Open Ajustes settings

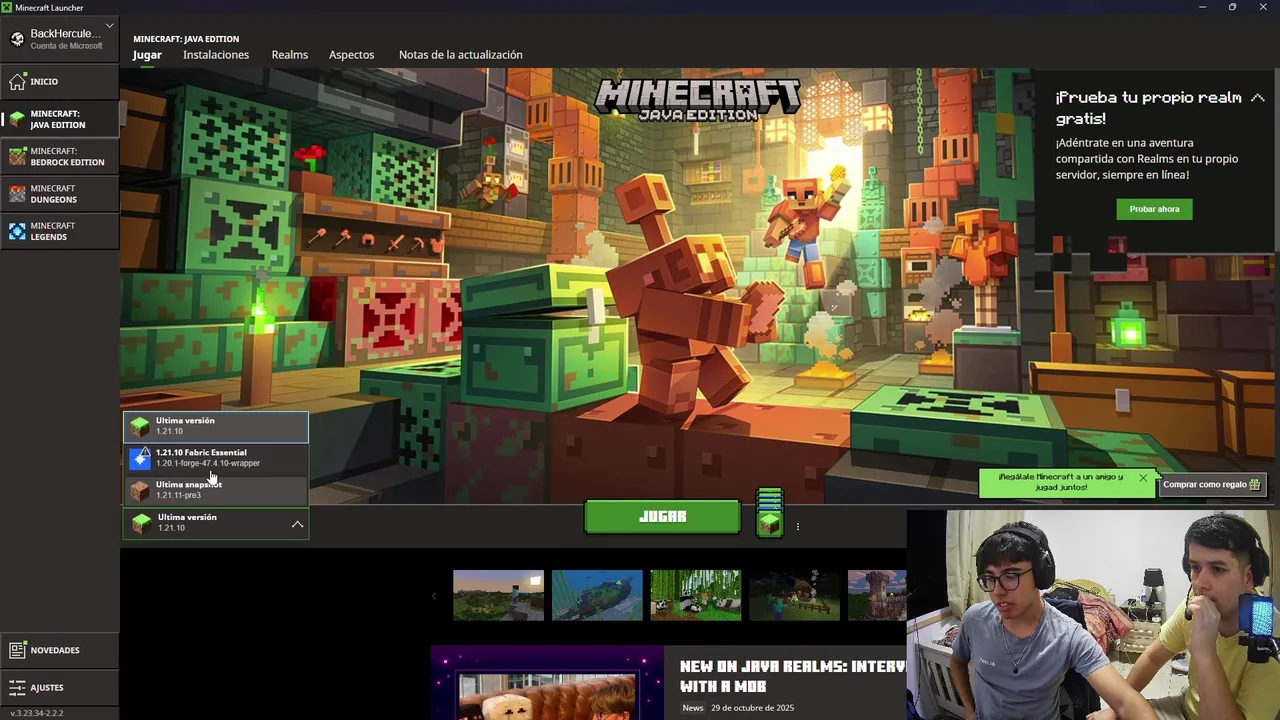click(x=60, y=687)
